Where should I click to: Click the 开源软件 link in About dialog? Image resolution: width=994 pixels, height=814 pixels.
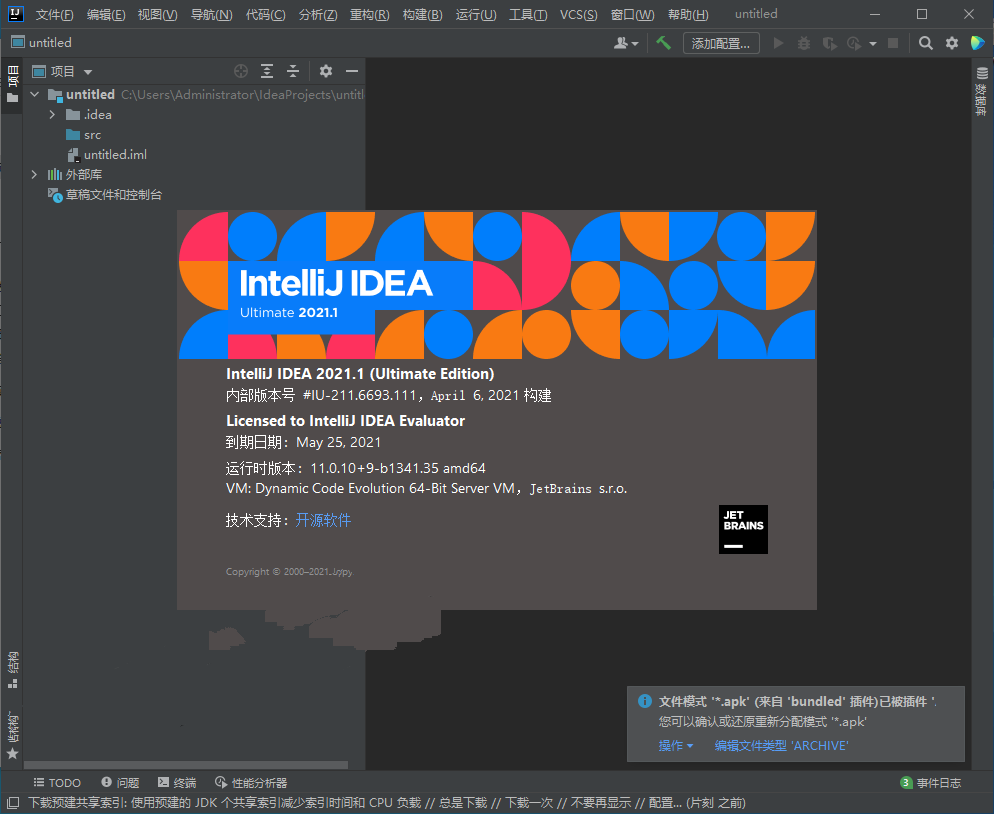pos(323,520)
